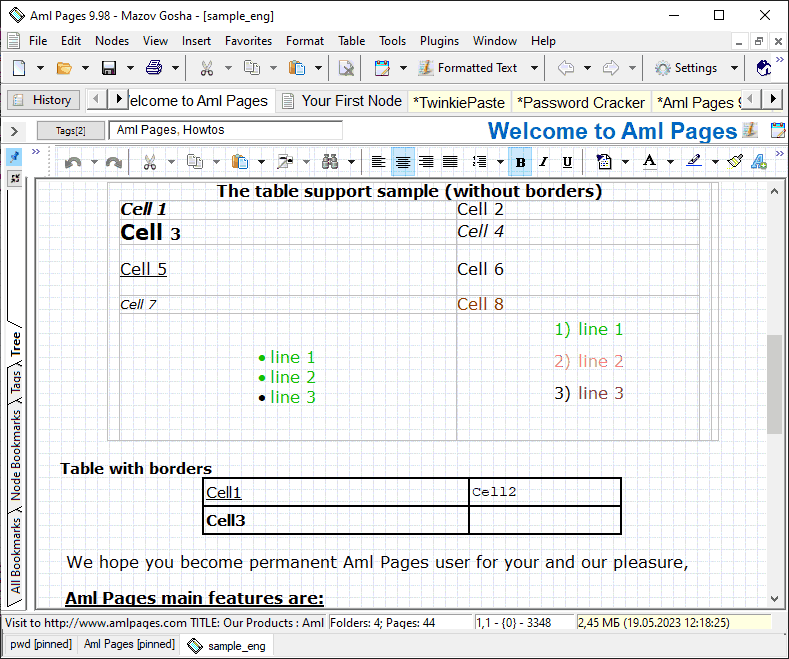Undo last edit in editor toolbar
Screen dimensions: 789x659
pyautogui.click(x=73, y=162)
